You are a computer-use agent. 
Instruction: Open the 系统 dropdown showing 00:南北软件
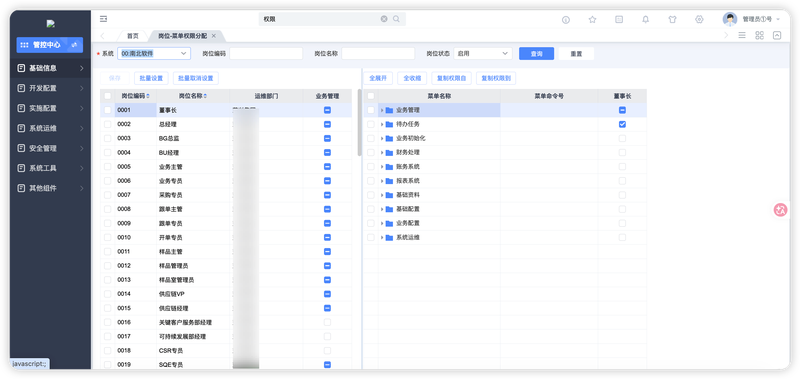click(x=154, y=54)
